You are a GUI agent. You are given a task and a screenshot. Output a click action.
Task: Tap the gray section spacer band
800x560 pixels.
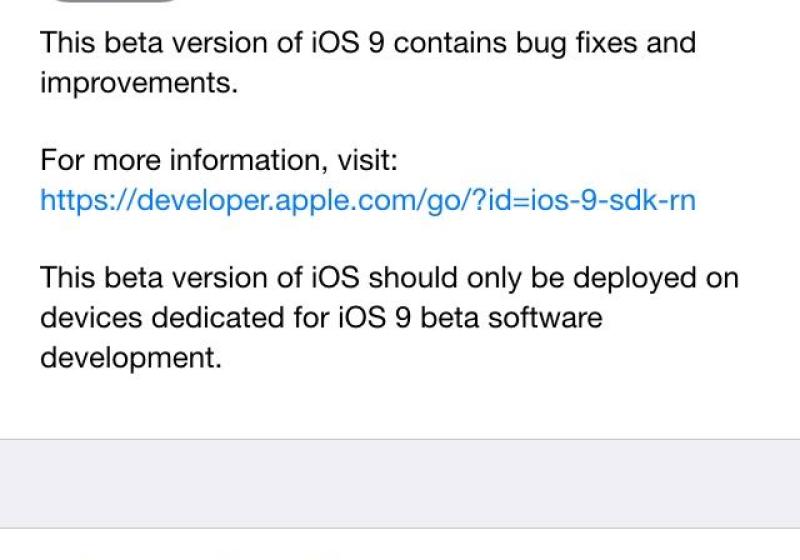pos(400,483)
